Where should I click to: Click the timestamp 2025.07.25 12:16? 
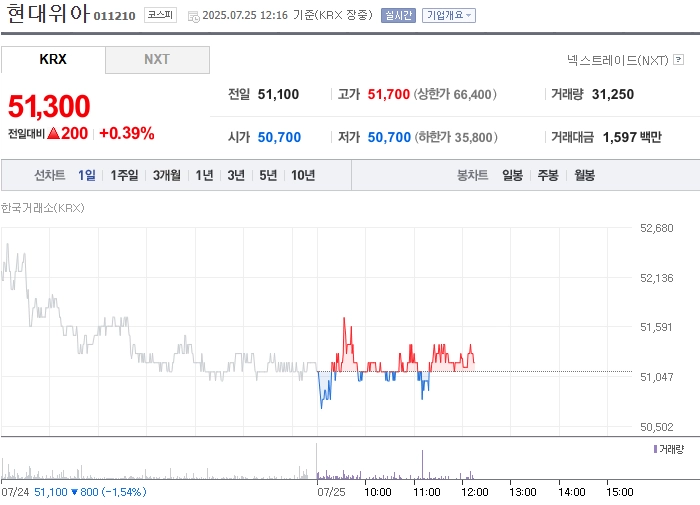click(x=245, y=15)
